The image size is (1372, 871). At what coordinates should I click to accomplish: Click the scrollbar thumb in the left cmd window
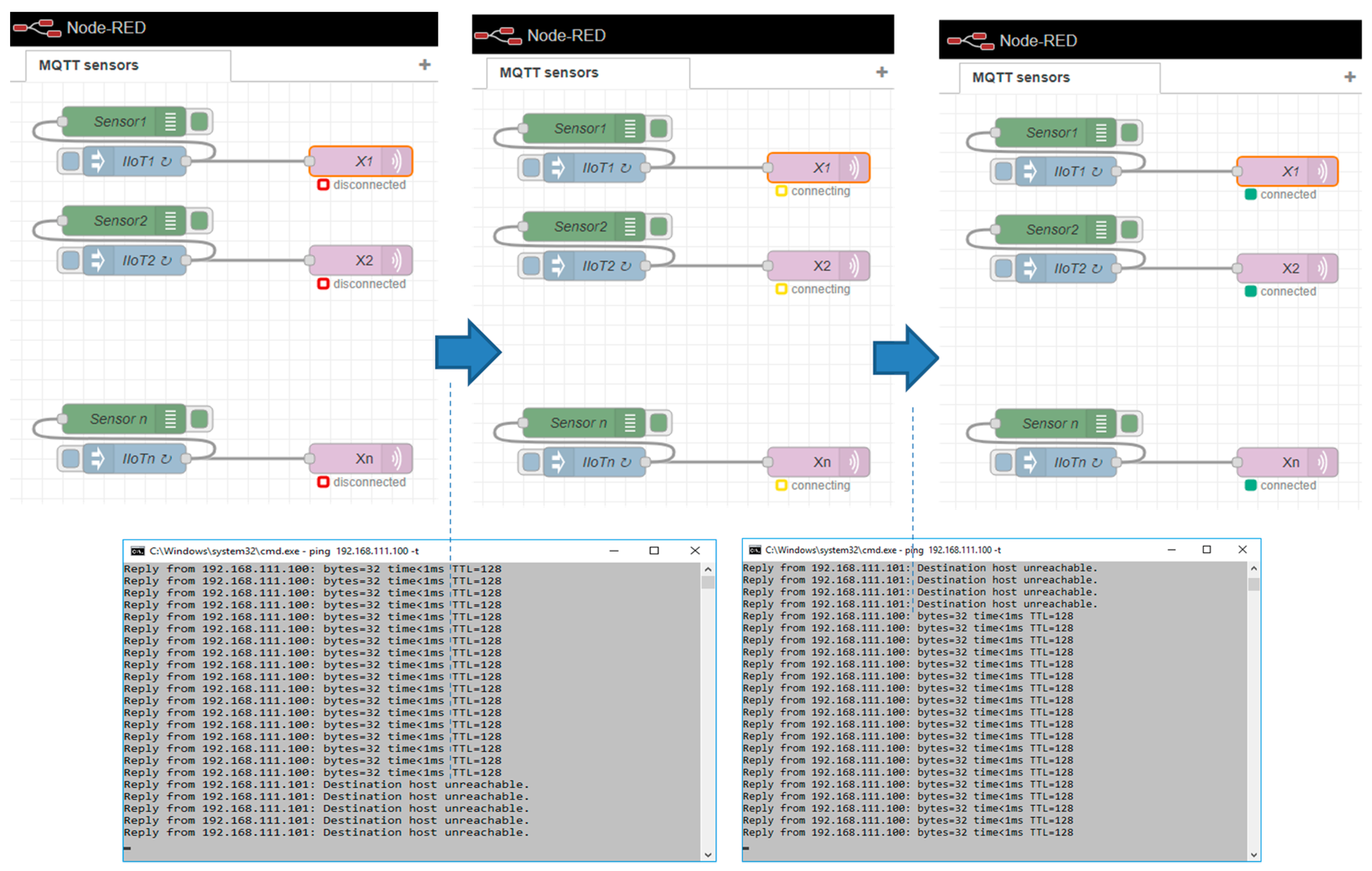[708, 582]
